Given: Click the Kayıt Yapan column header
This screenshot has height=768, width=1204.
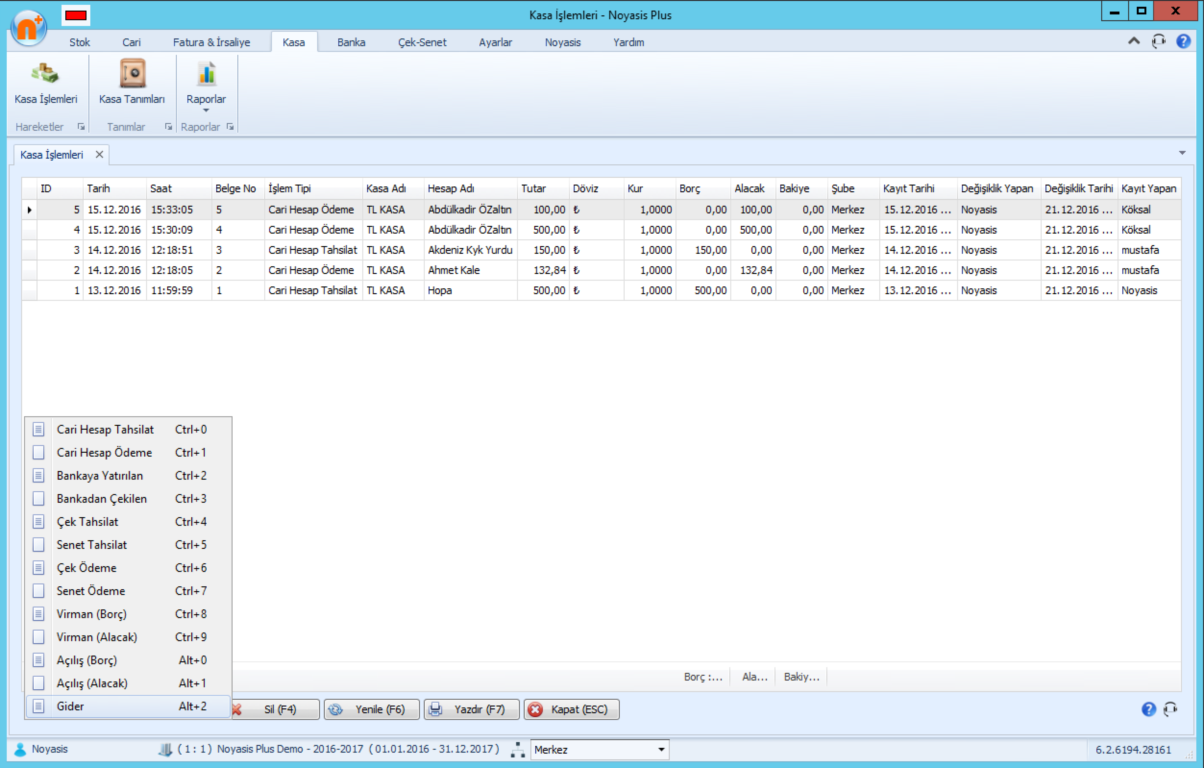Looking at the screenshot, I should point(1149,189).
